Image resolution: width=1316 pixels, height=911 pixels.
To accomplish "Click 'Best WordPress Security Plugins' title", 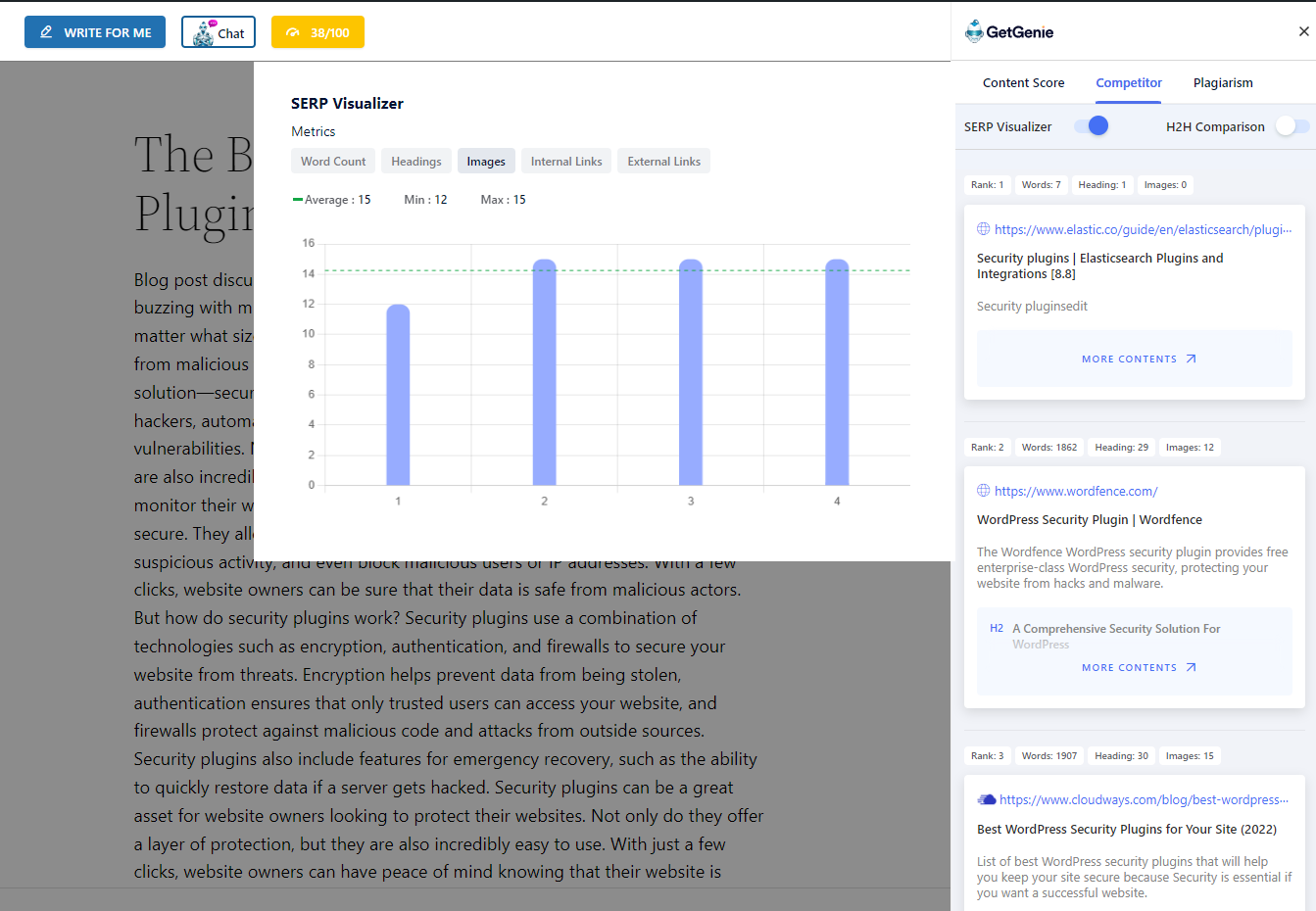I will (x=1127, y=829).
